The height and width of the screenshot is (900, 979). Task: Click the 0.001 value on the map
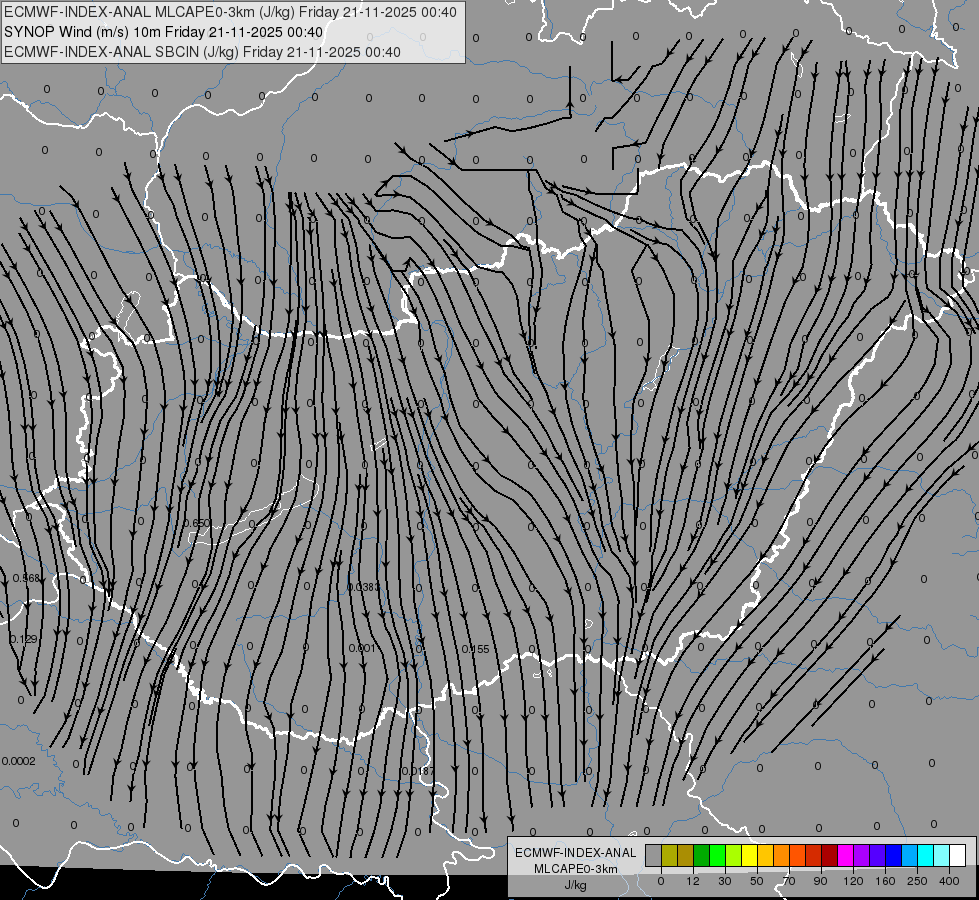[362, 648]
